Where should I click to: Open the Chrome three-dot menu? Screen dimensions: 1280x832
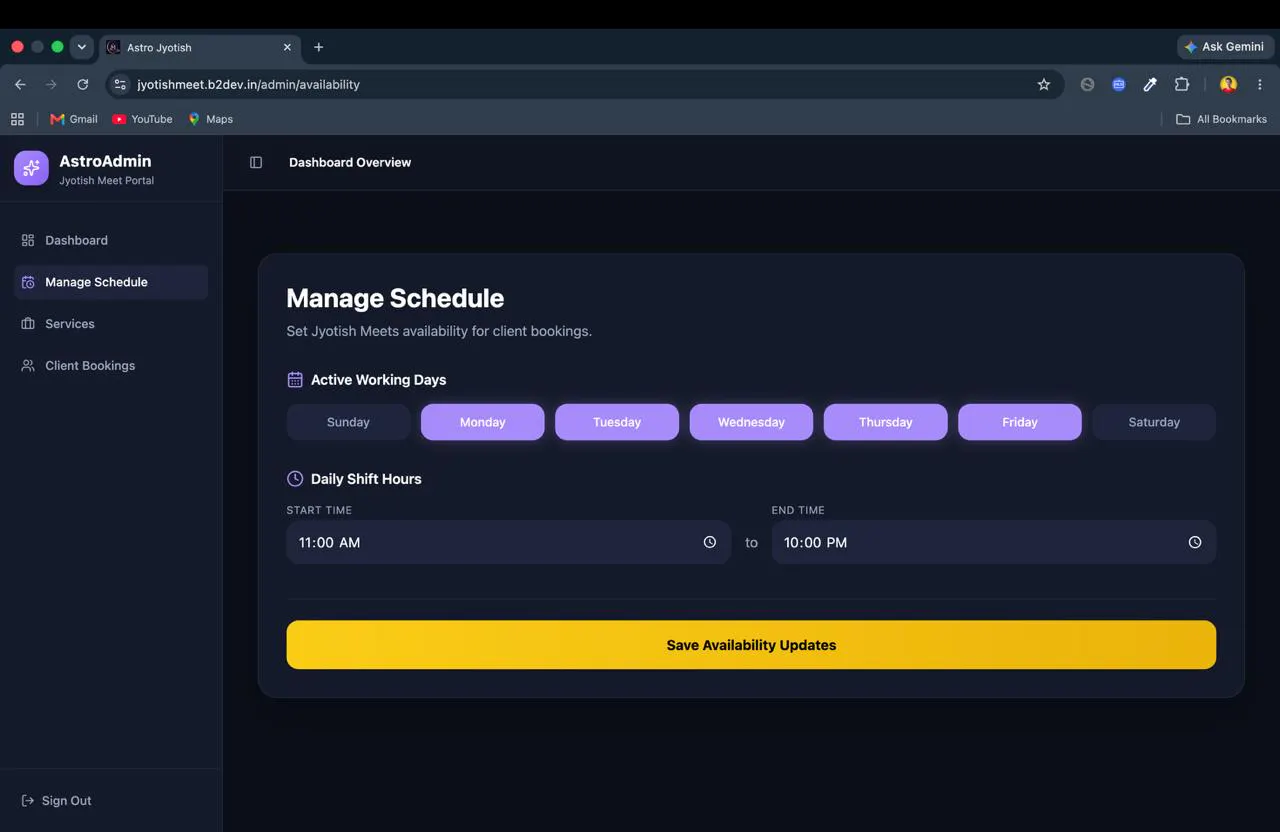tap(1260, 85)
